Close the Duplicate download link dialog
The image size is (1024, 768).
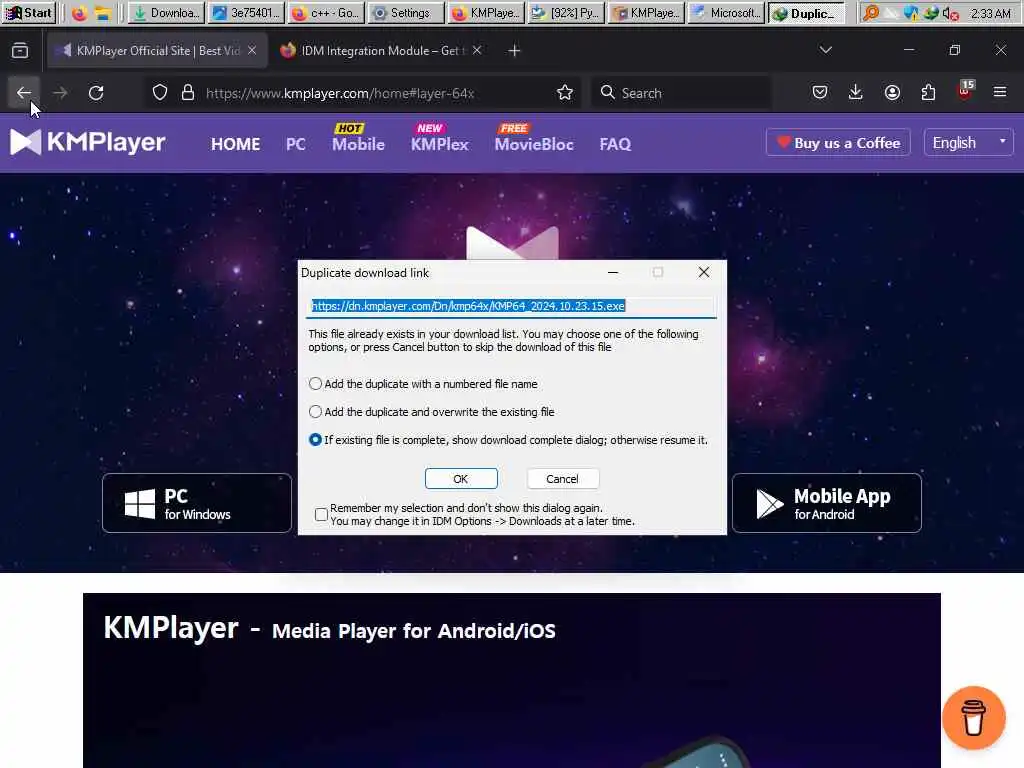tap(703, 272)
